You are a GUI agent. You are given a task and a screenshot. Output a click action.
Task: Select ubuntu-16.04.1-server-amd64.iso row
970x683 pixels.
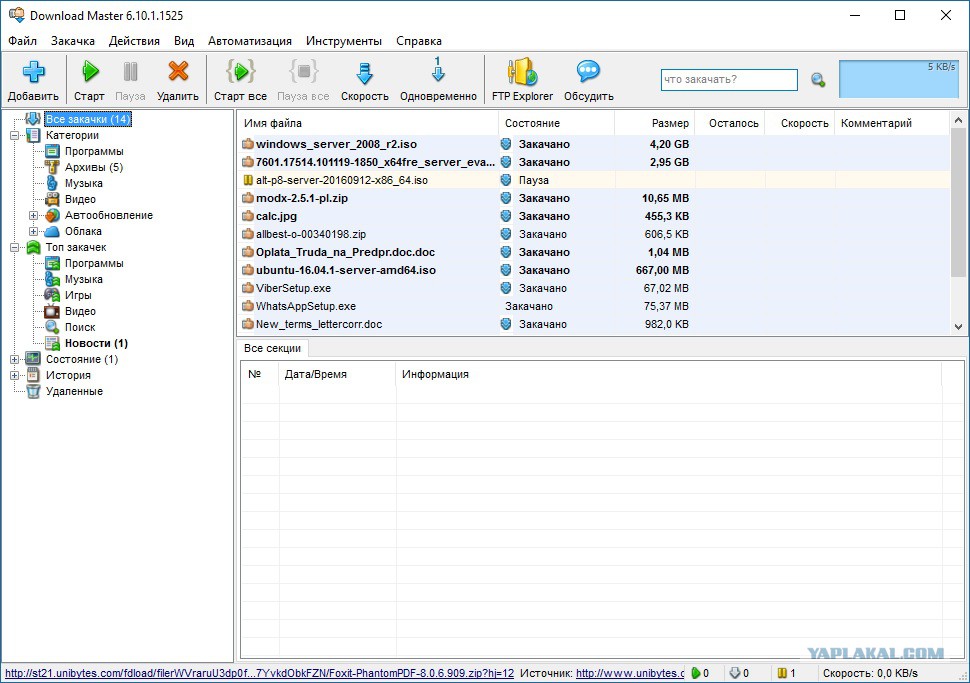[x=594, y=270]
